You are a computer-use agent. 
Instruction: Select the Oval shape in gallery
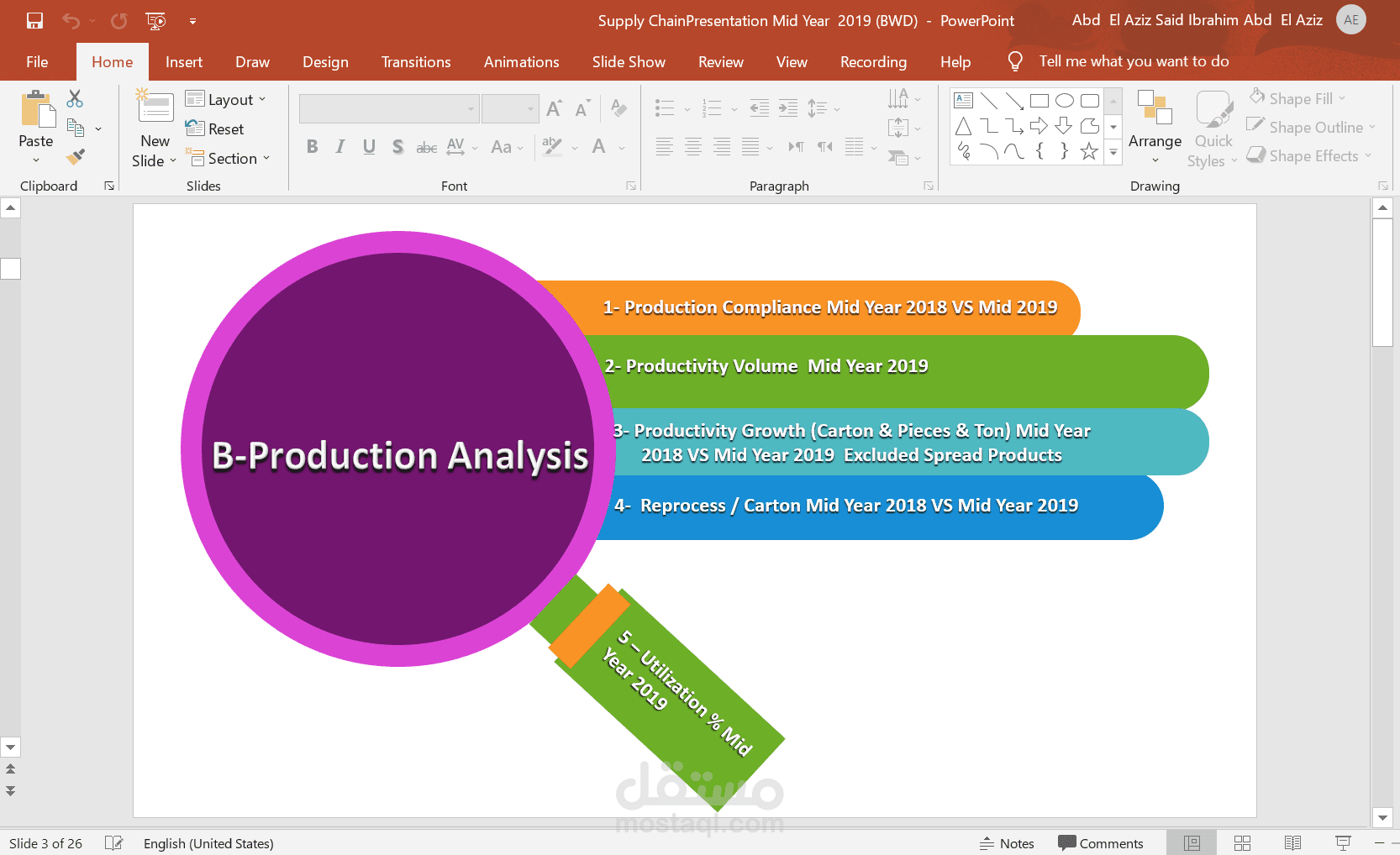tap(1065, 101)
